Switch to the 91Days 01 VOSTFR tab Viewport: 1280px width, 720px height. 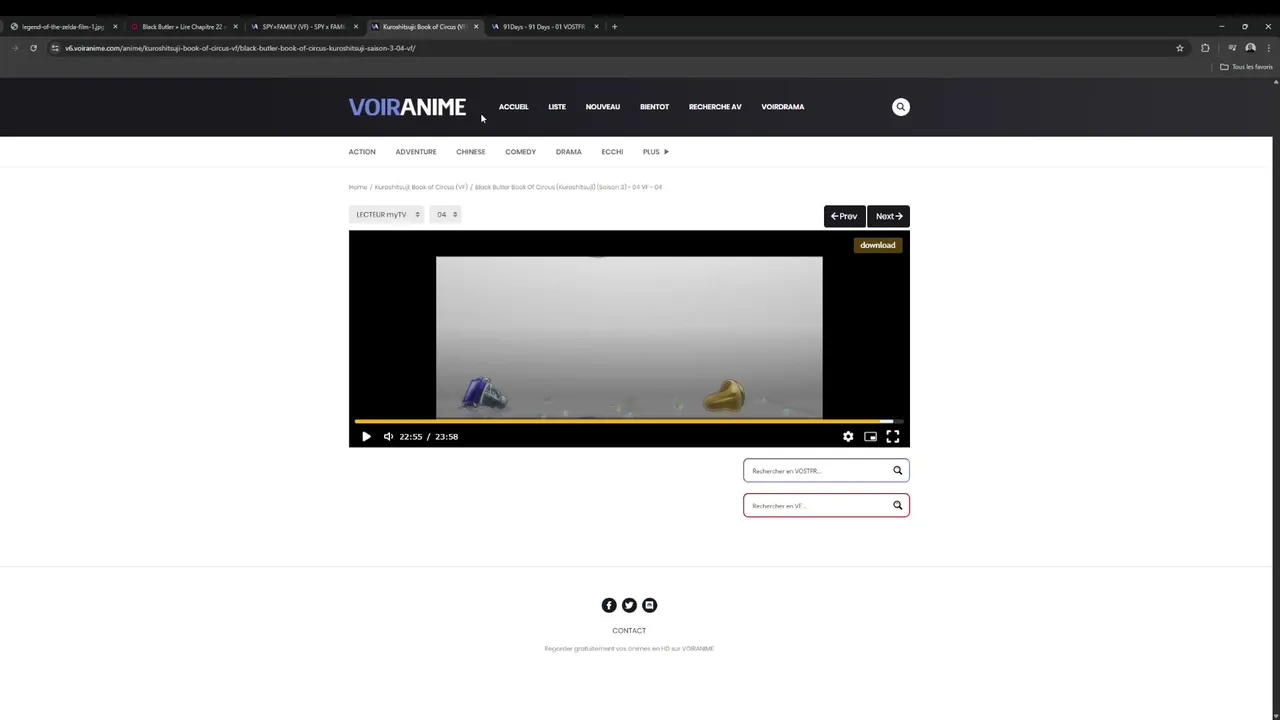pos(543,27)
